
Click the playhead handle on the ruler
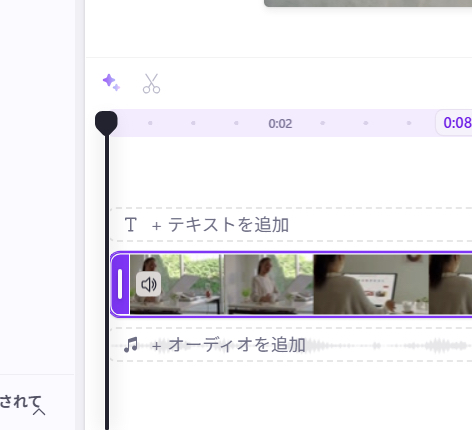pyautogui.click(x=106, y=123)
